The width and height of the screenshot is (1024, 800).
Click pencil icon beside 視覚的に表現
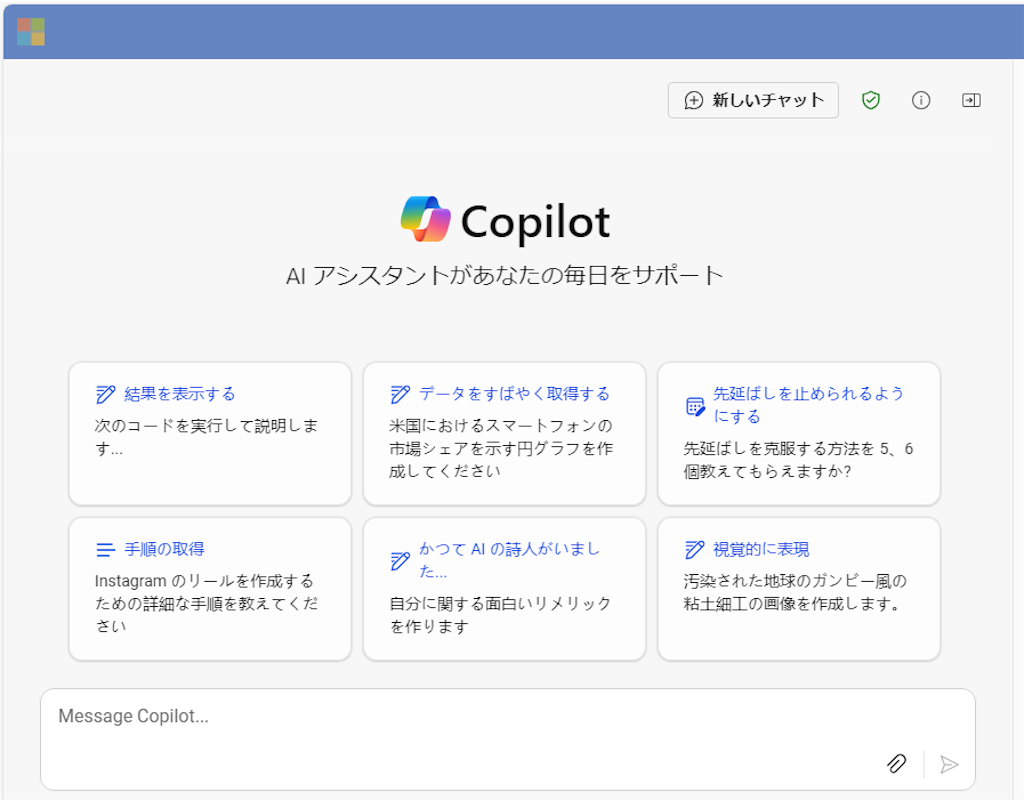(694, 550)
